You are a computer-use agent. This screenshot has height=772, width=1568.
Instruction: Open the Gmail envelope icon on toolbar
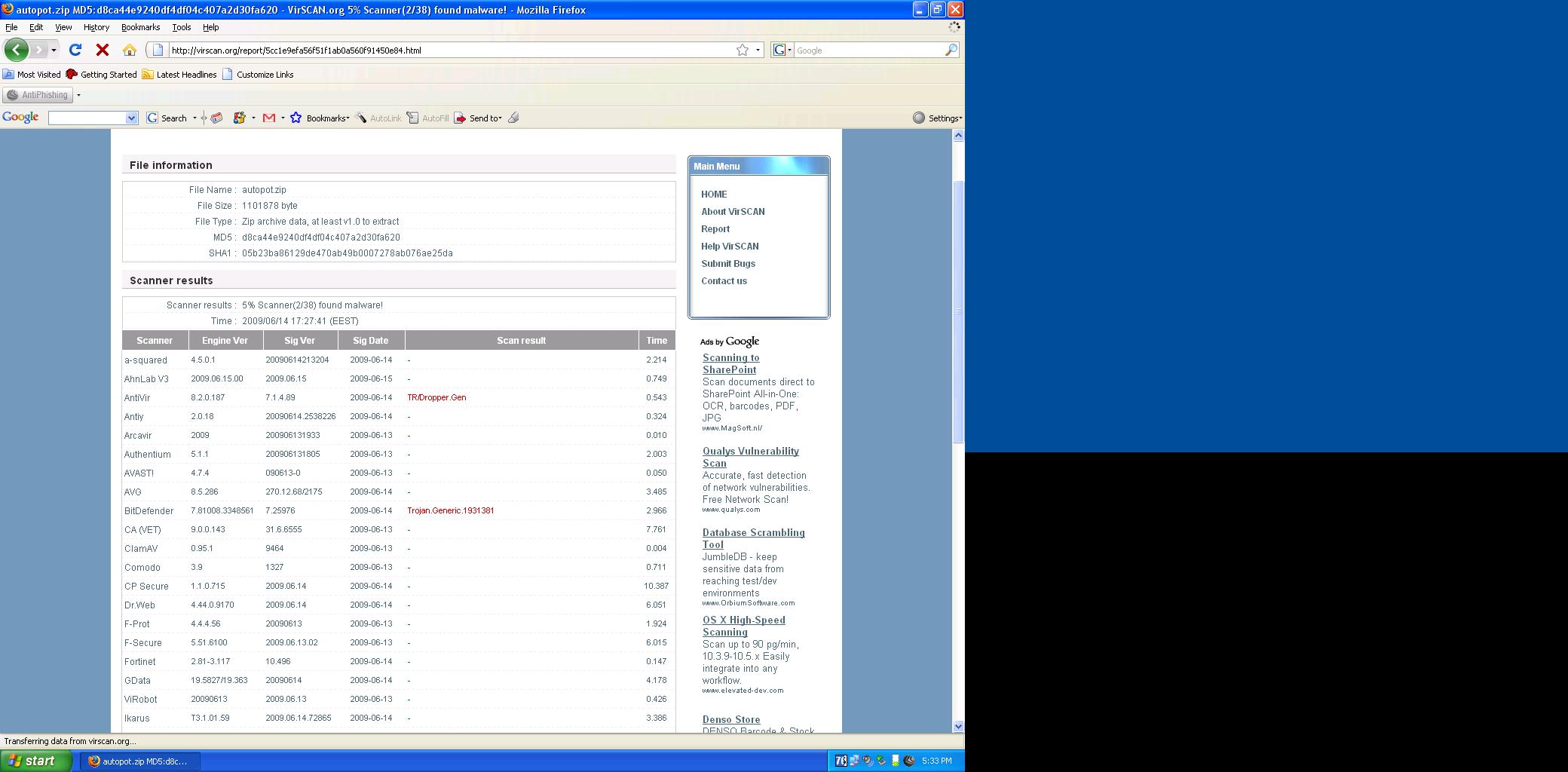click(x=268, y=118)
